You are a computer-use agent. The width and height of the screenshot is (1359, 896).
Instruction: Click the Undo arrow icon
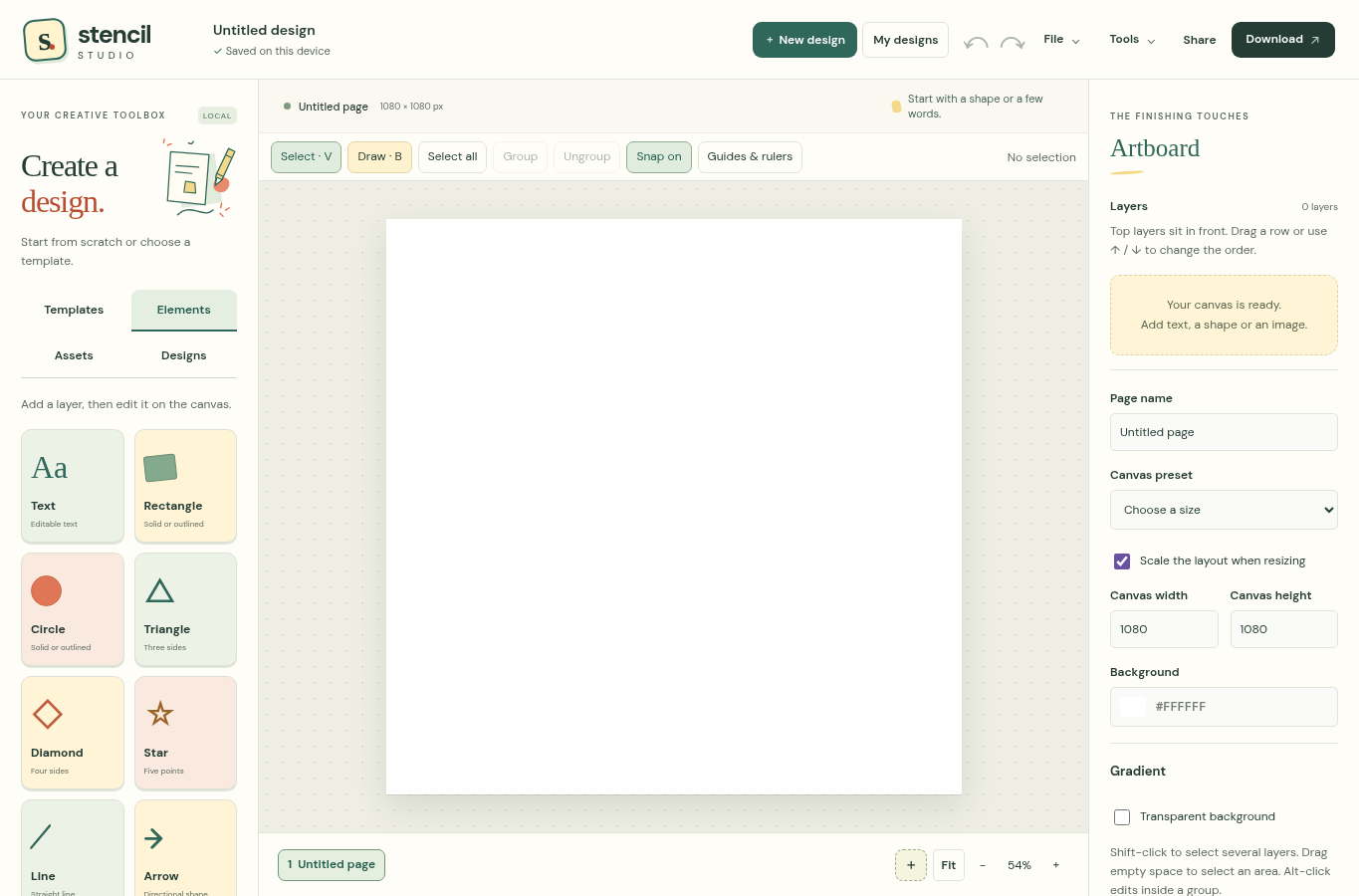click(x=976, y=42)
